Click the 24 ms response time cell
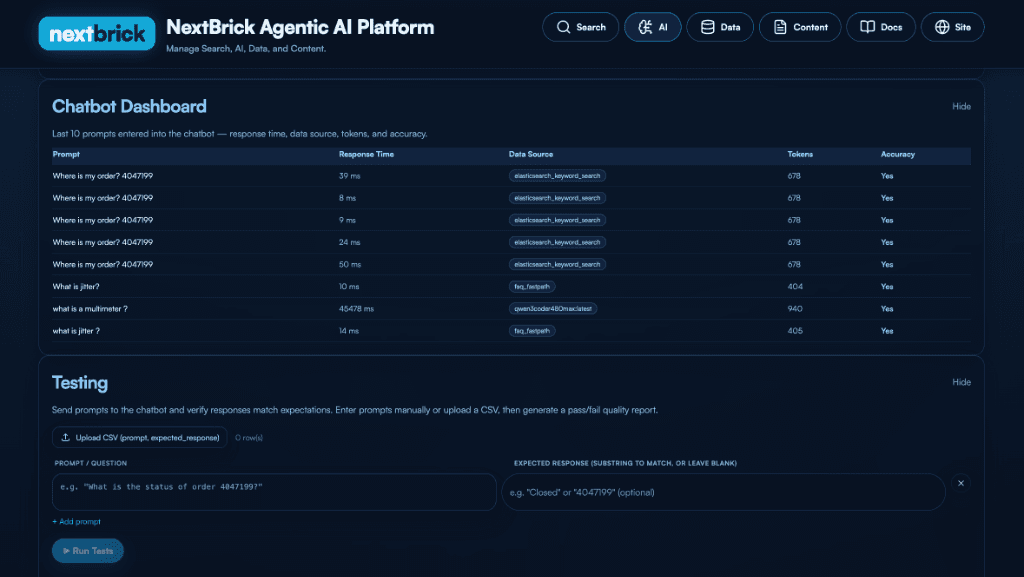The height and width of the screenshot is (577, 1024). tap(349, 243)
